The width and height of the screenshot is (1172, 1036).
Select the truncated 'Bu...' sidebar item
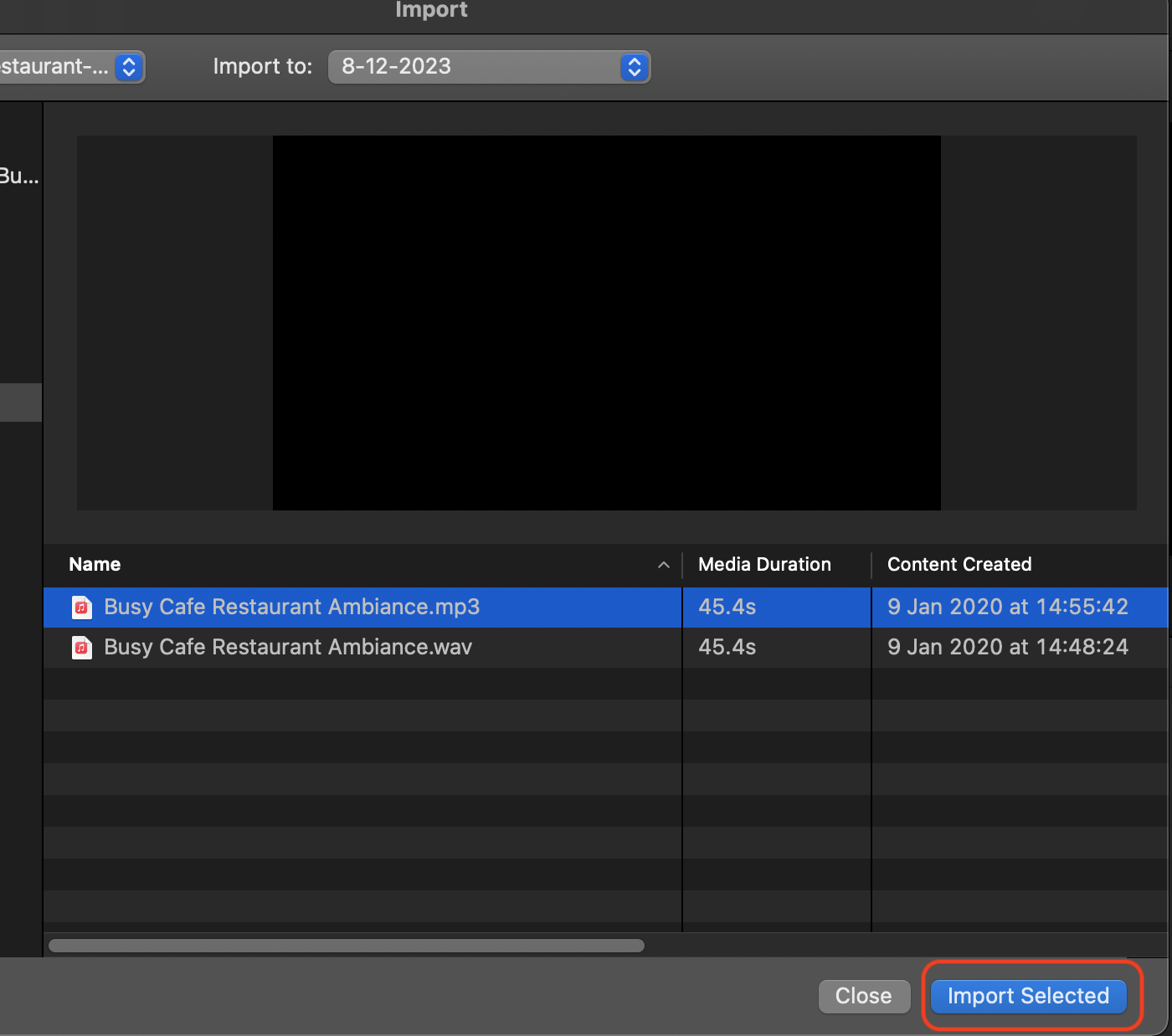point(18,176)
